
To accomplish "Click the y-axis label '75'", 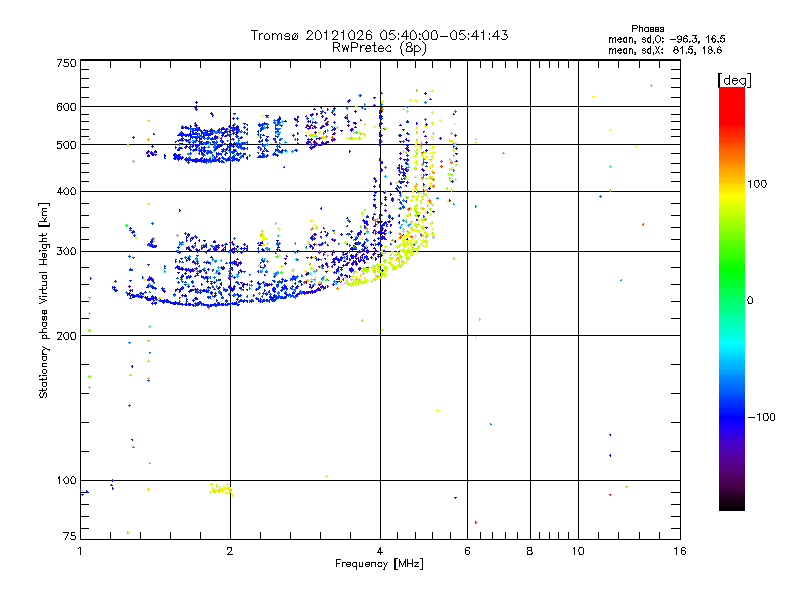I will click(x=70, y=536).
